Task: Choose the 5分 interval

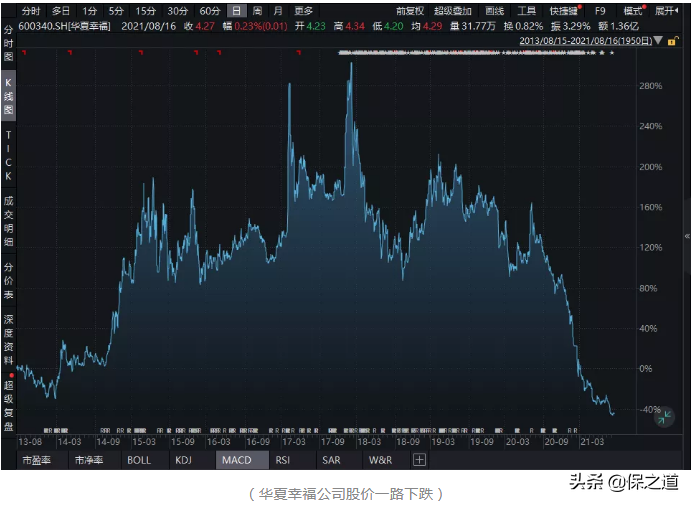Action: (x=116, y=11)
